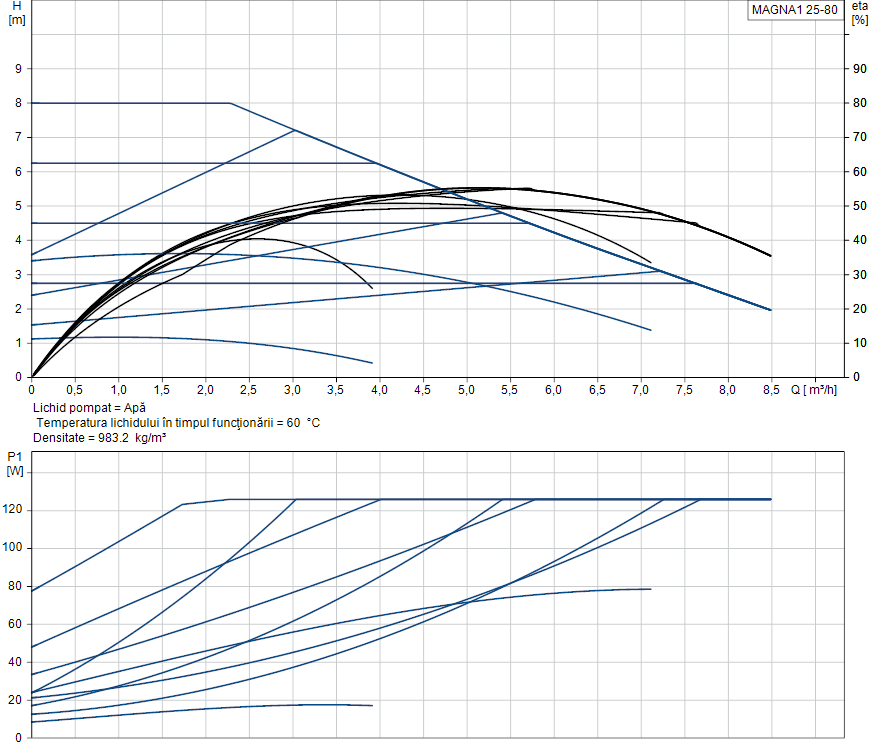Click the knee of the 8 m head curve
The image size is (876, 755).
pyautogui.click(x=231, y=103)
